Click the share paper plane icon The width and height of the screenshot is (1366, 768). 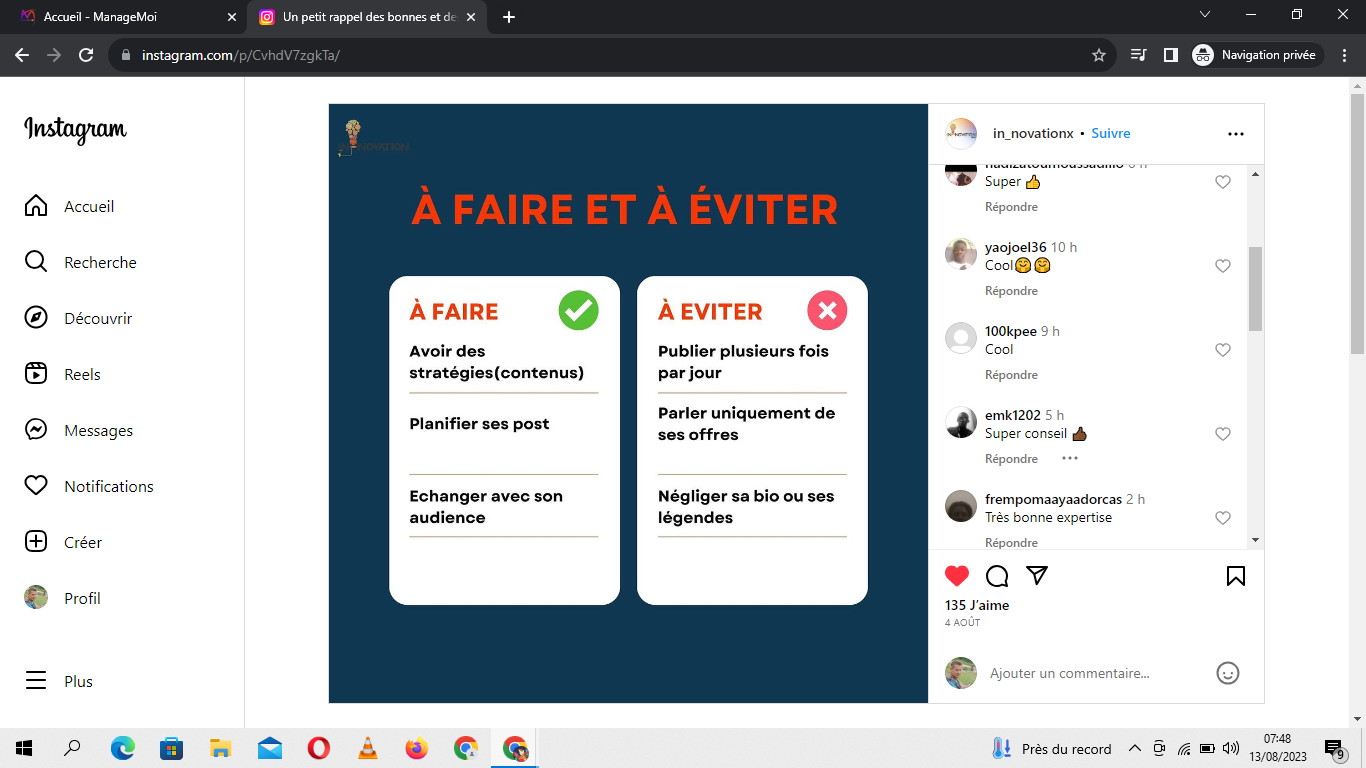1037,576
